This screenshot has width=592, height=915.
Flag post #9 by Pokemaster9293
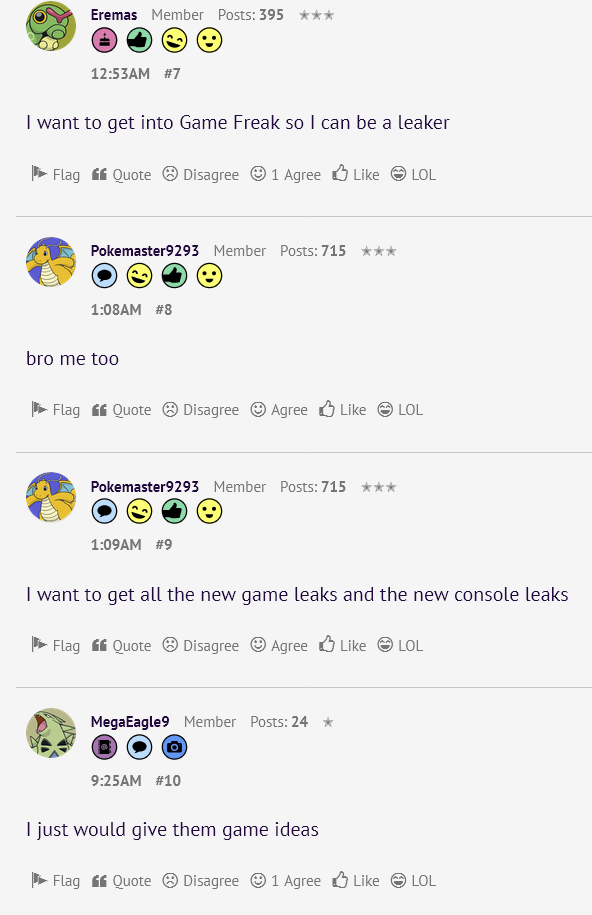pos(55,645)
